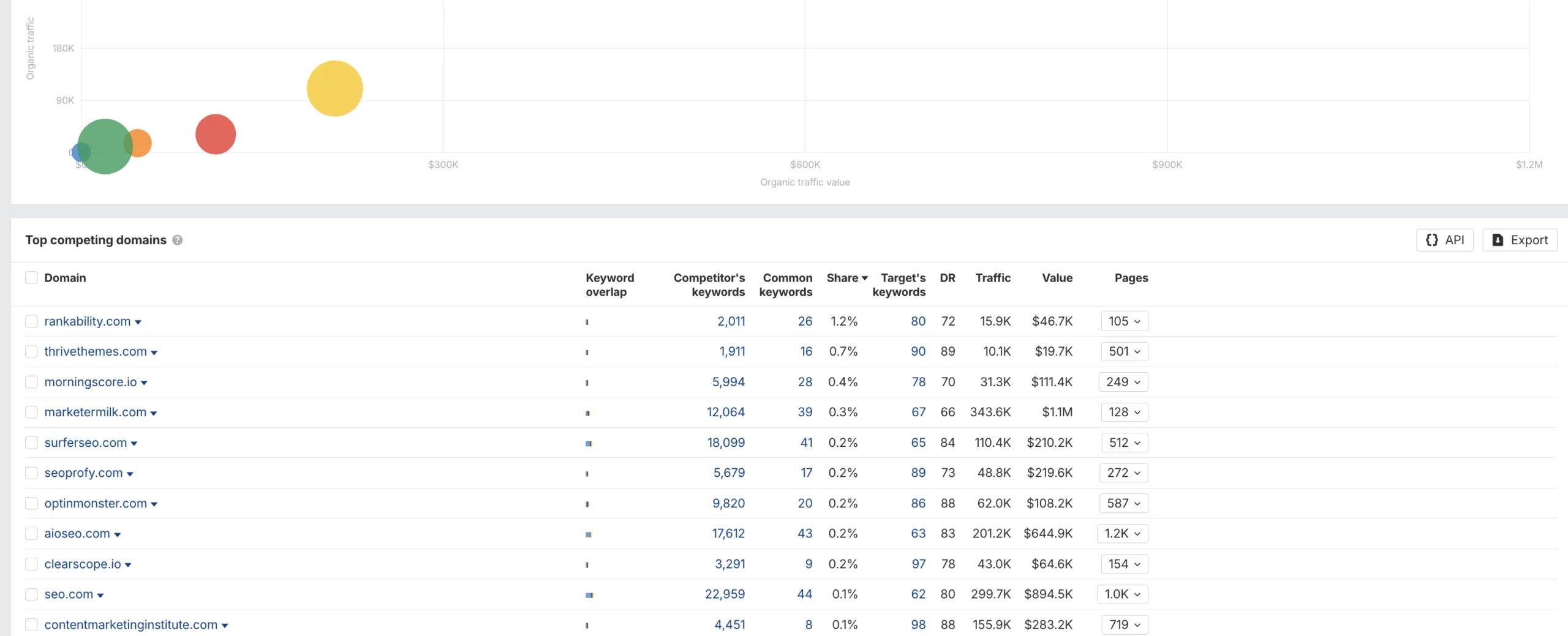Open the thrivethemes.com domain link
The height and width of the screenshot is (636, 1568).
(x=95, y=351)
